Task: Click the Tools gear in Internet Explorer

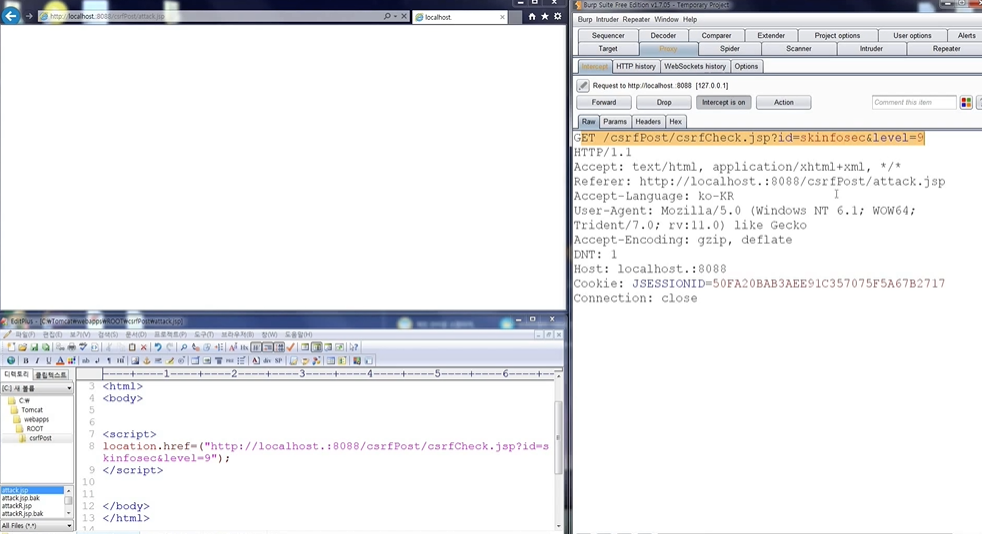Action: coord(558,17)
